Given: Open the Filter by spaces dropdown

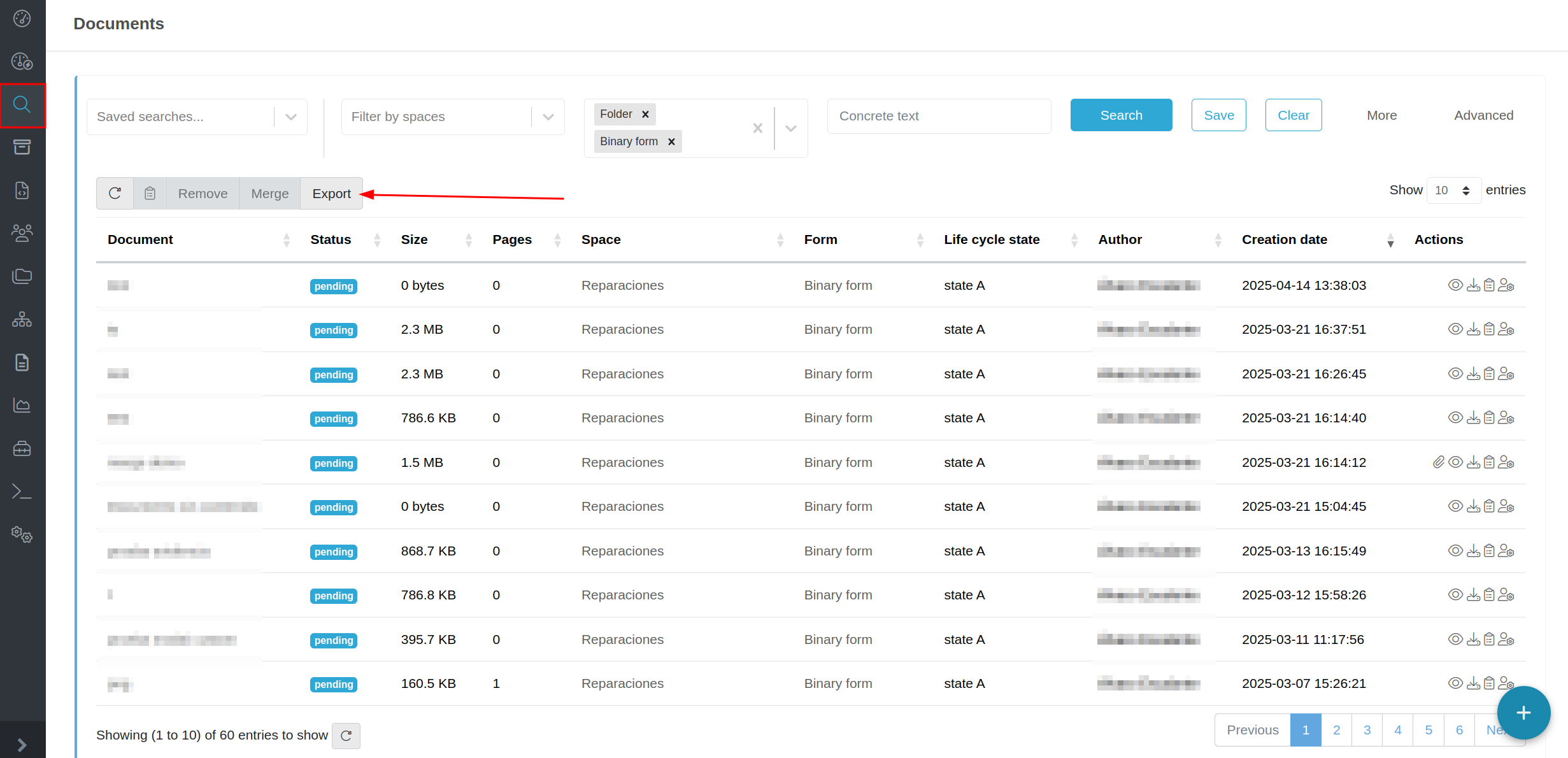Looking at the screenshot, I should [548, 117].
